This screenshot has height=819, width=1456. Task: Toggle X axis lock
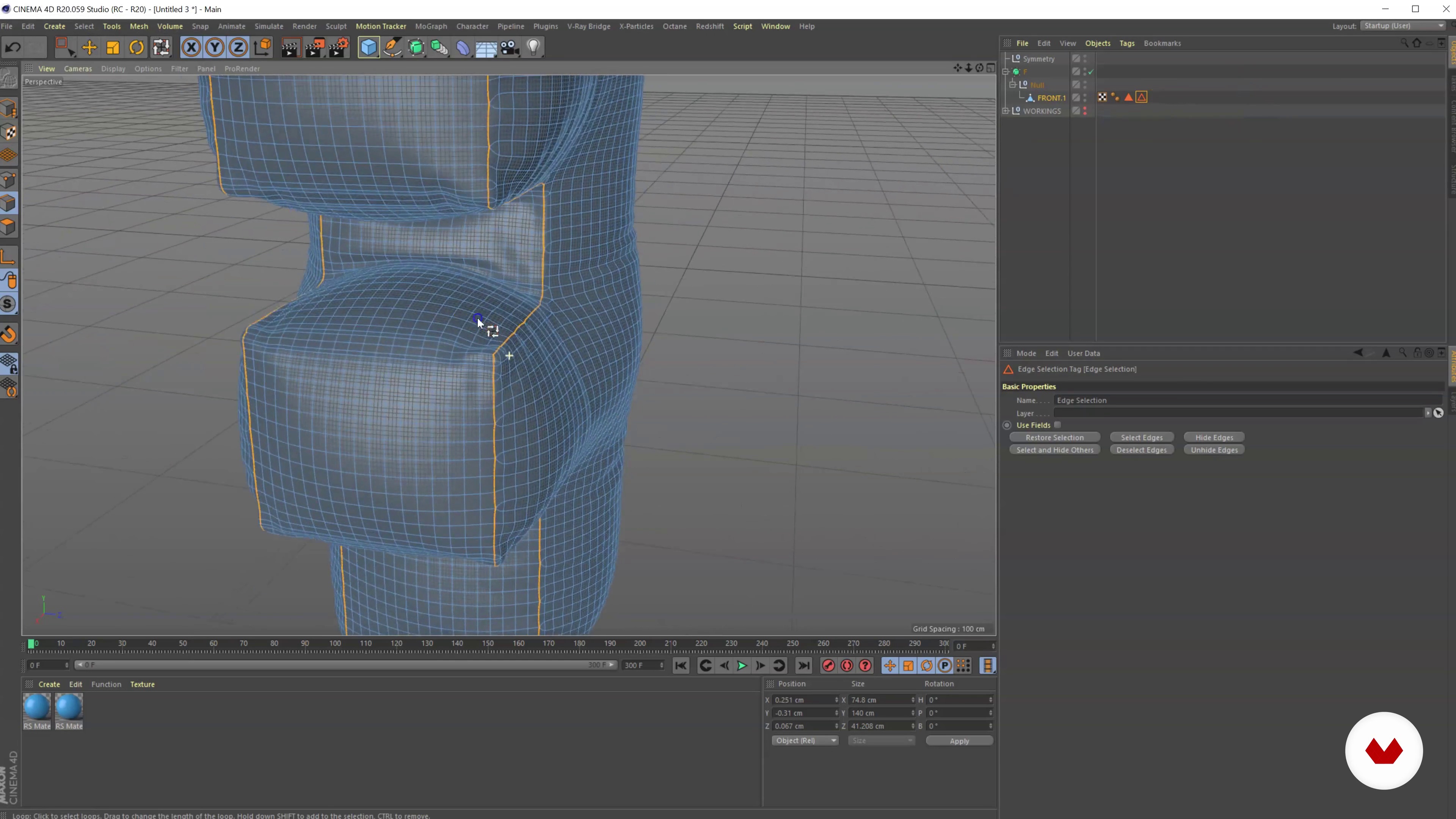191,47
